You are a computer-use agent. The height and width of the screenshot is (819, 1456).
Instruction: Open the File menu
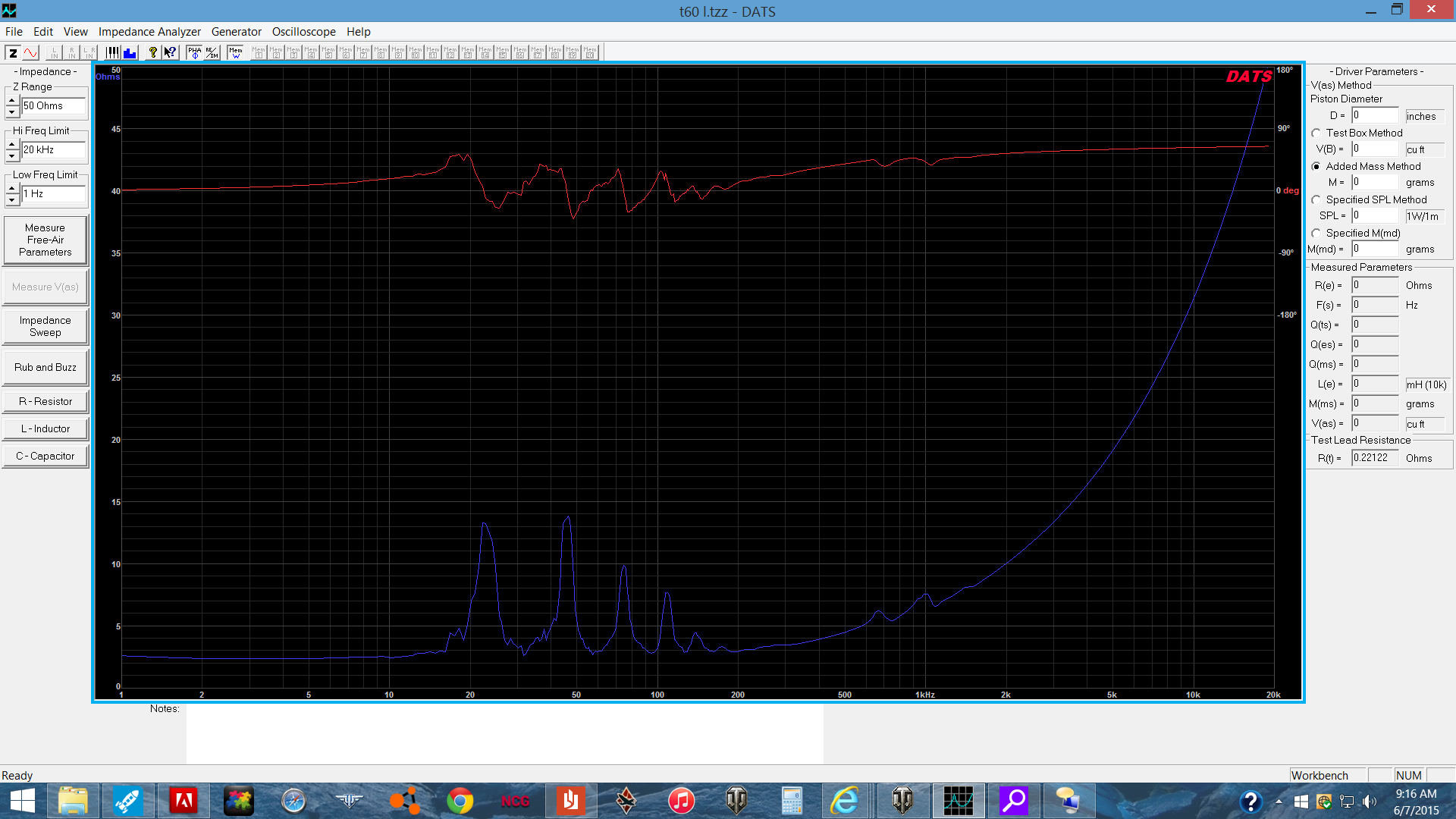tap(14, 31)
